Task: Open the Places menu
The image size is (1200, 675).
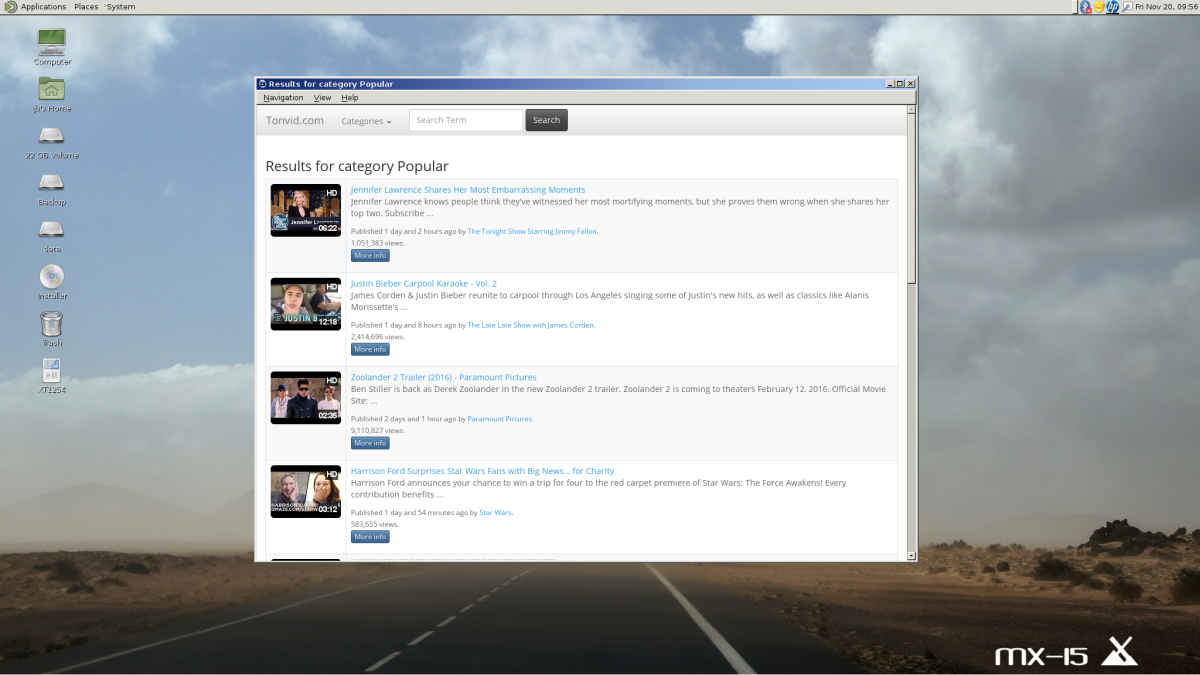Action: pos(86,7)
